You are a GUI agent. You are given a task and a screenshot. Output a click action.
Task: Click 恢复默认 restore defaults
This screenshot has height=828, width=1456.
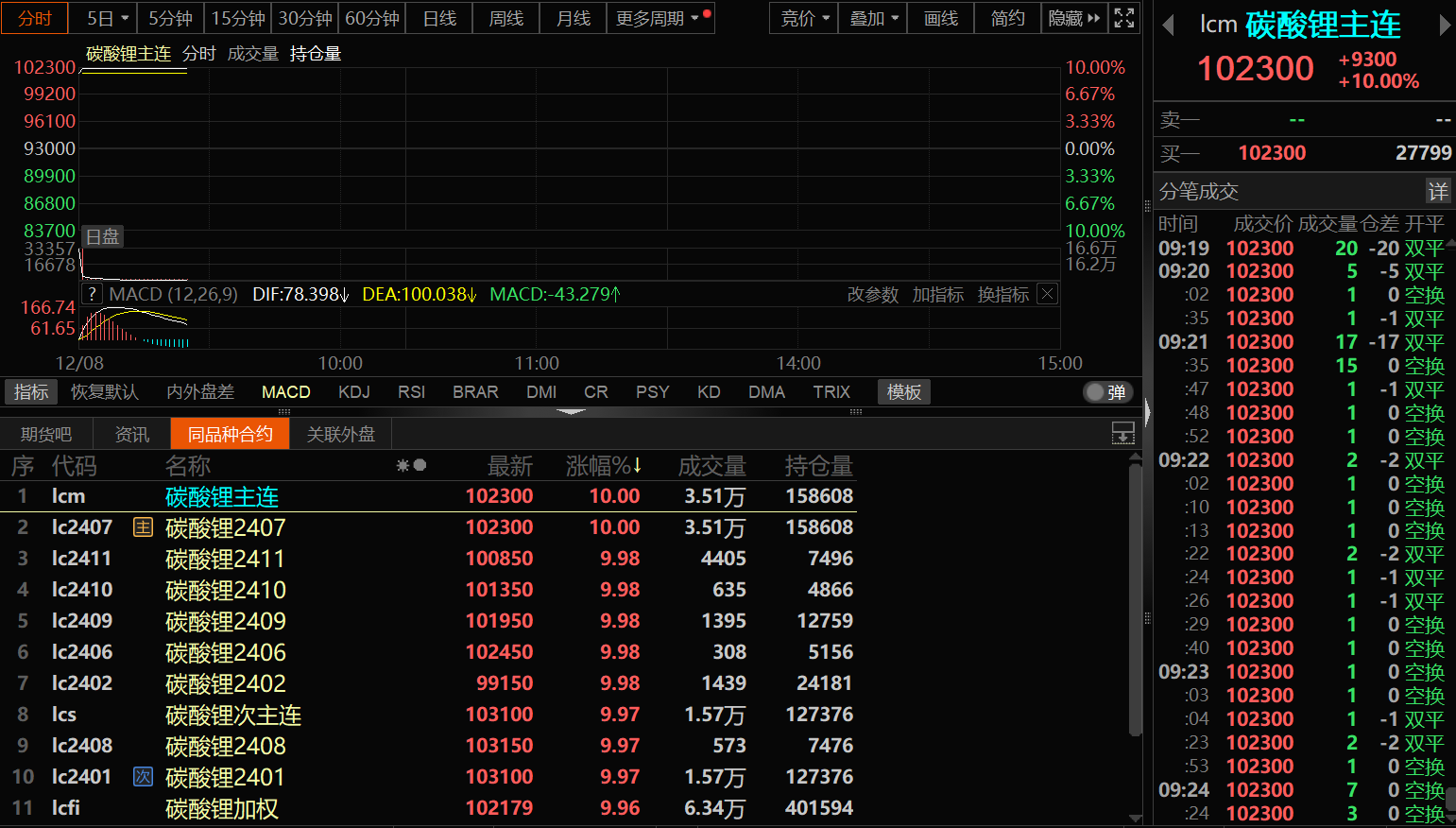click(105, 392)
